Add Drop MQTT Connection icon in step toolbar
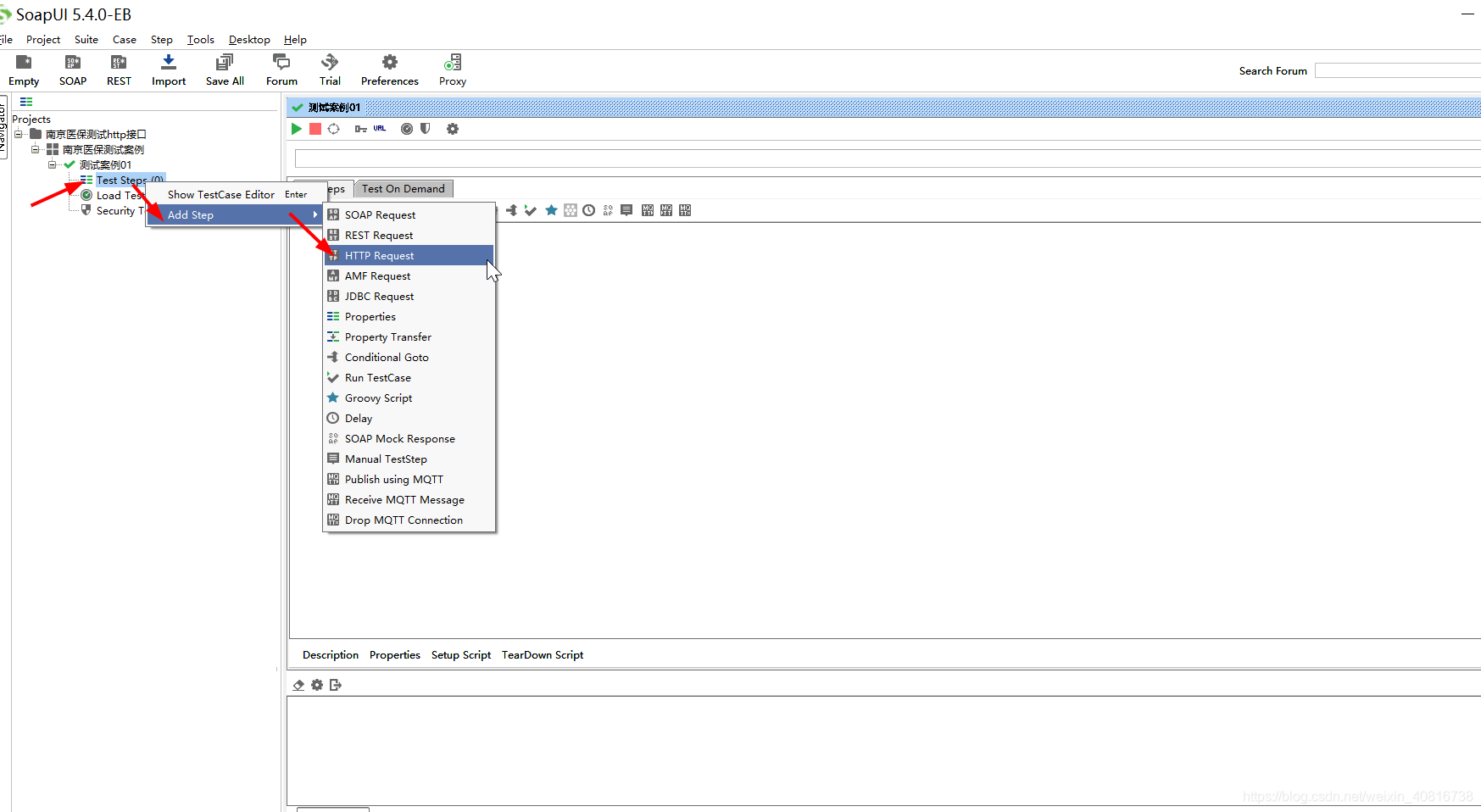Image resolution: width=1481 pixels, height=812 pixels. 685,210
